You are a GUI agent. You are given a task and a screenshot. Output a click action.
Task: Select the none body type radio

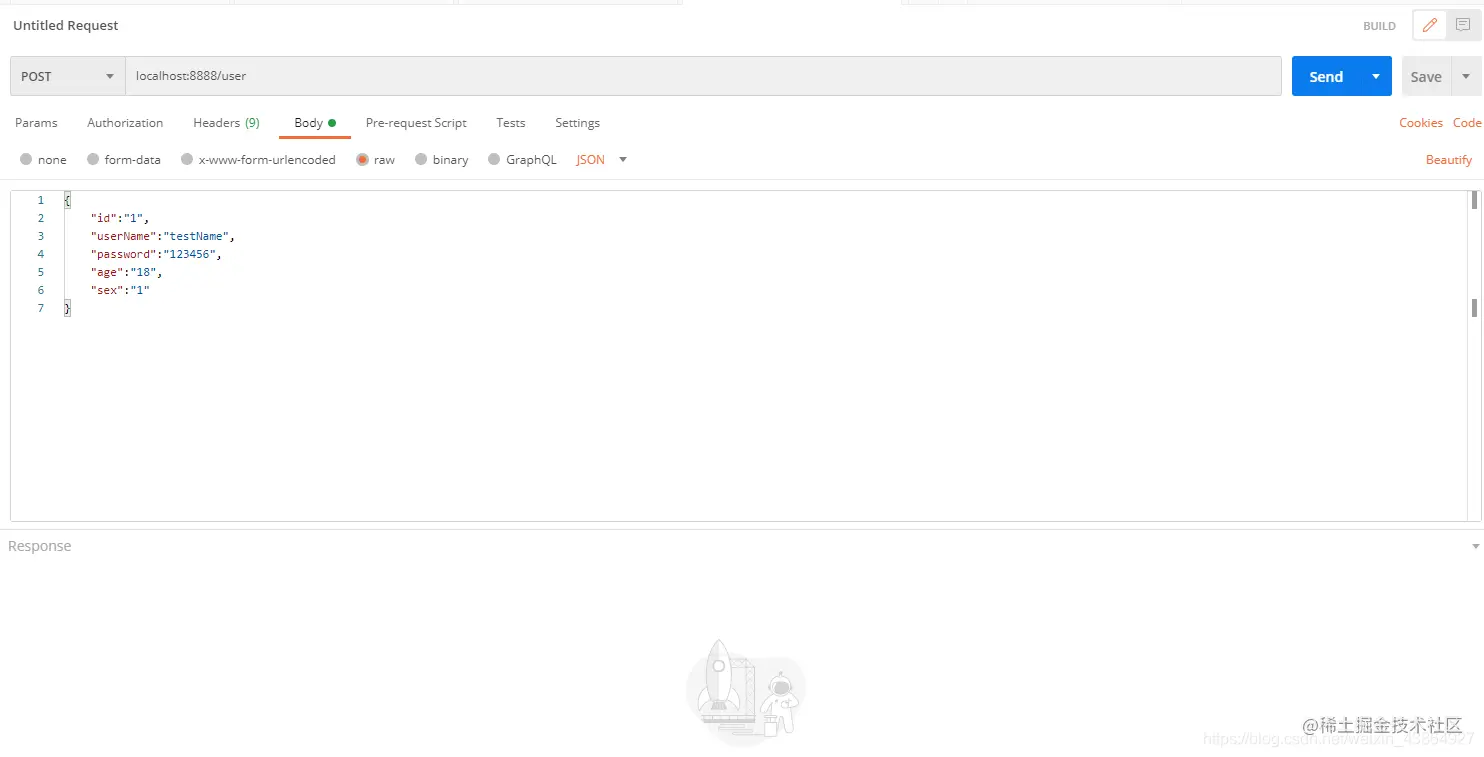[26, 160]
